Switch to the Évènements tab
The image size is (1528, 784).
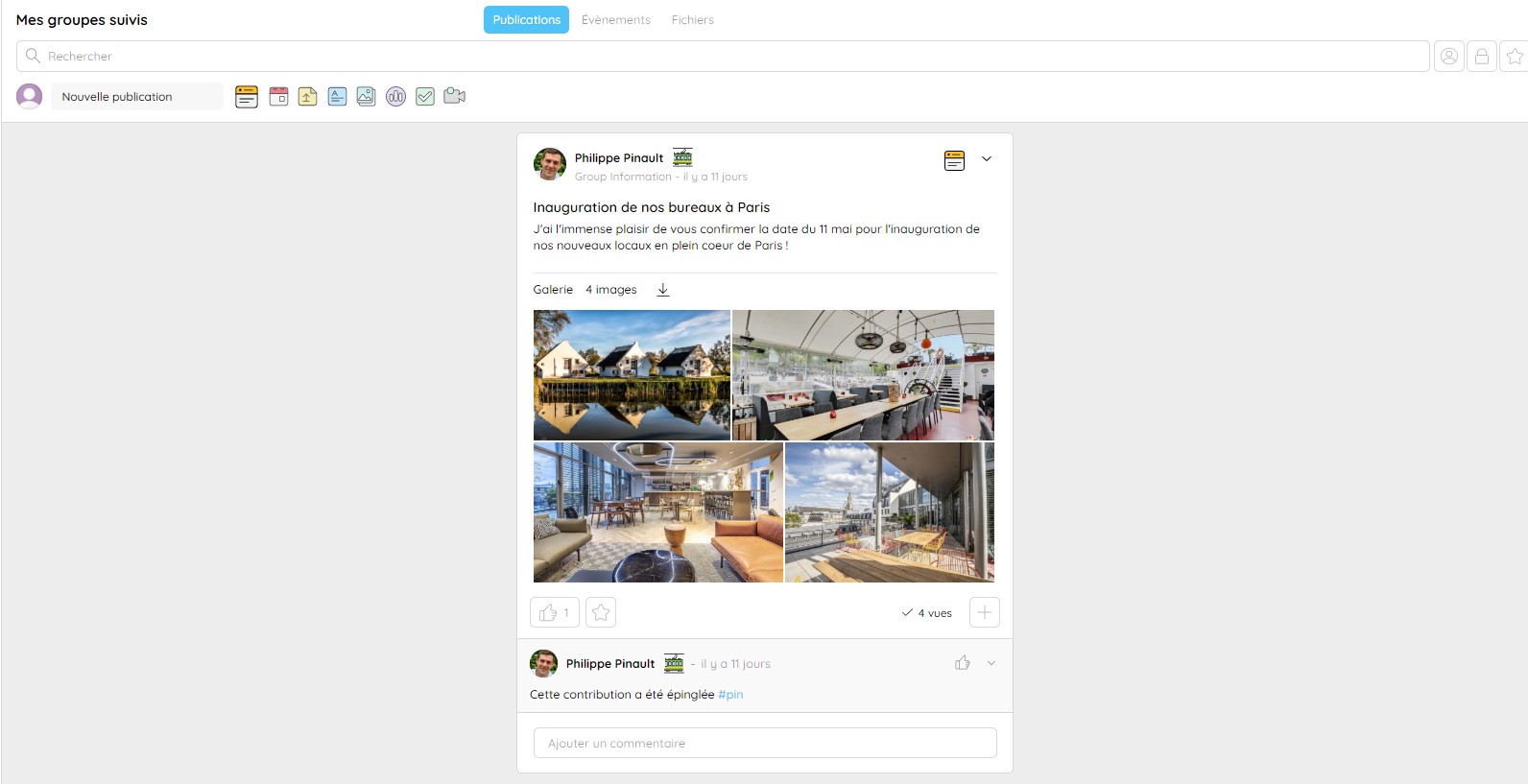pyautogui.click(x=616, y=19)
